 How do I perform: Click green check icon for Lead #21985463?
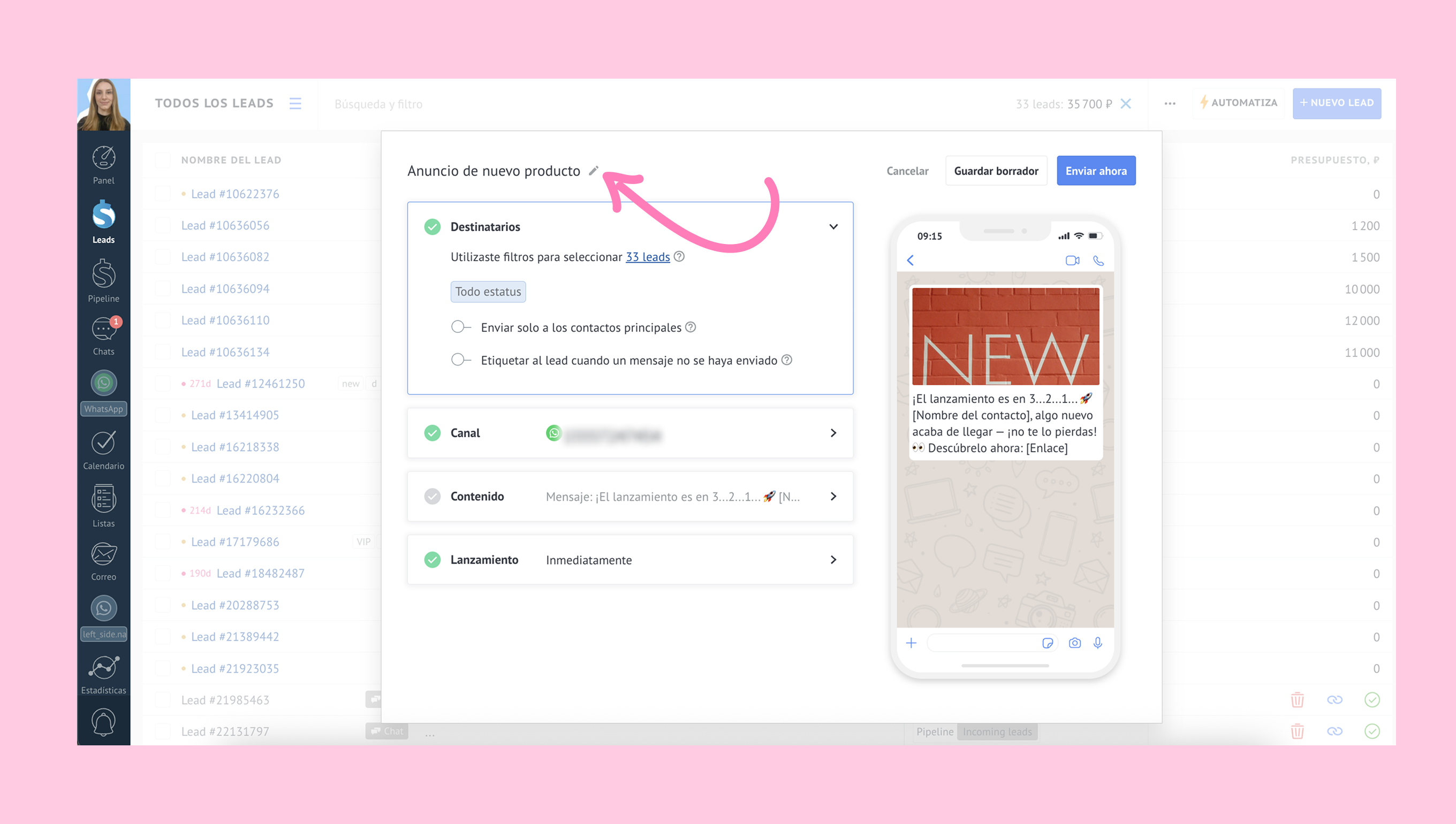click(x=1372, y=700)
